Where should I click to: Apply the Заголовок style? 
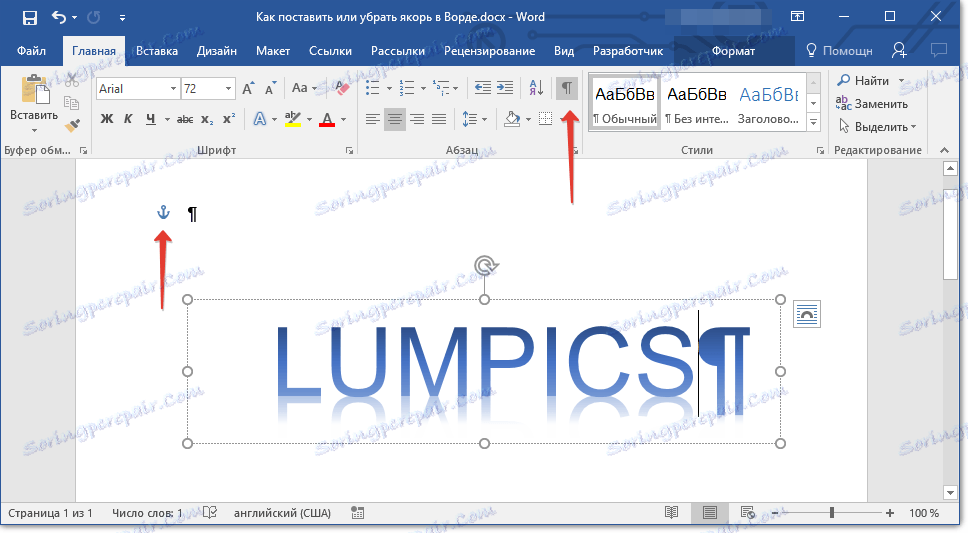(x=769, y=104)
